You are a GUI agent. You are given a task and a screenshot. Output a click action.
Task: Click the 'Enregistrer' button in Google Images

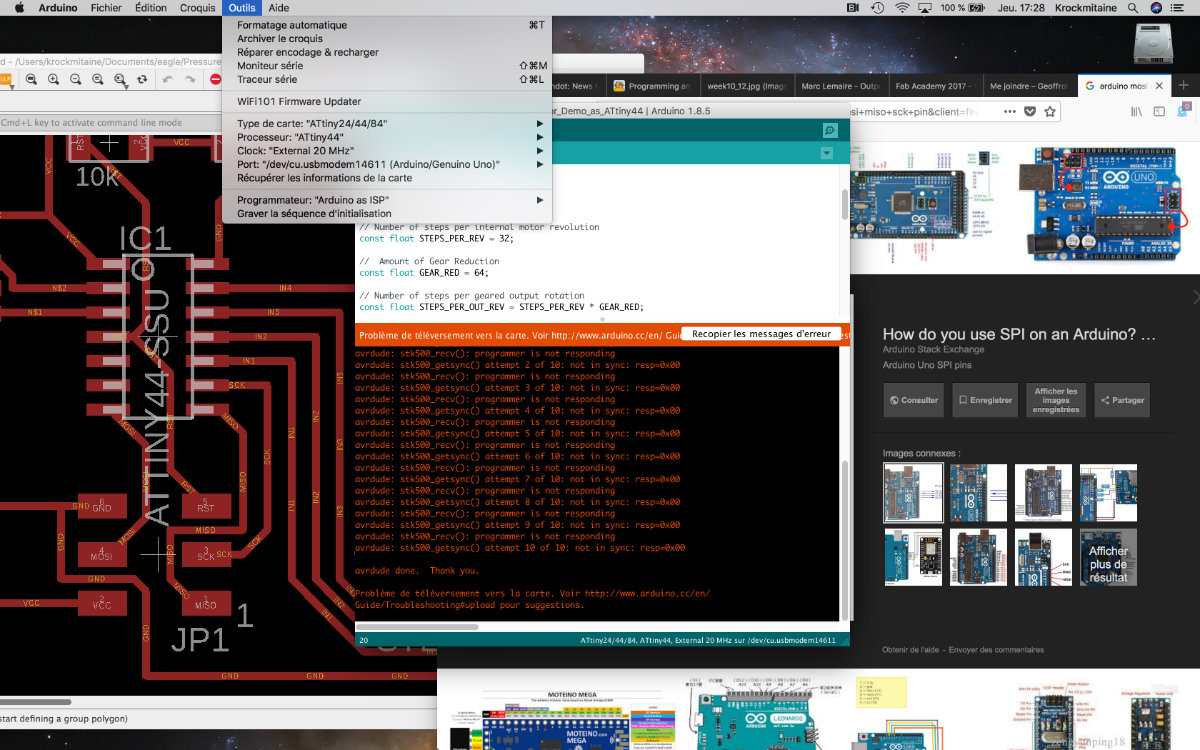point(983,400)
